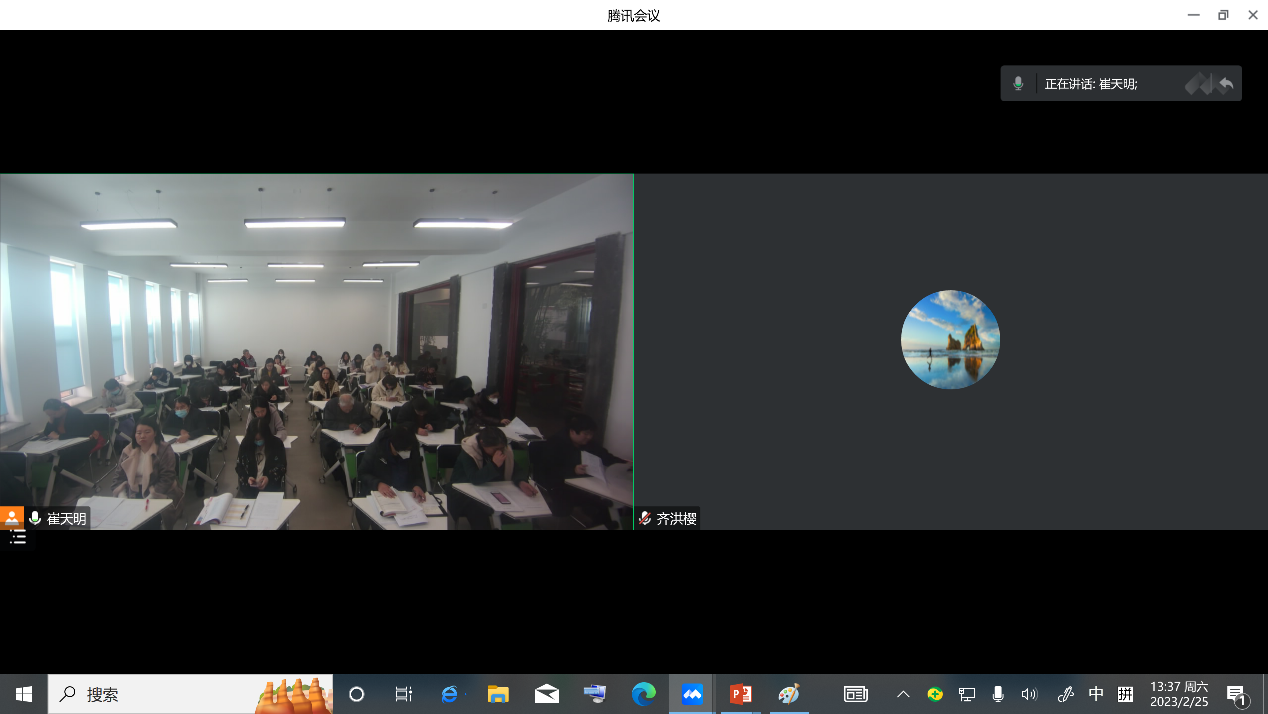Open the clock showing 13:37
This screenshot has height=714, width=1268.
[1179, 694]
